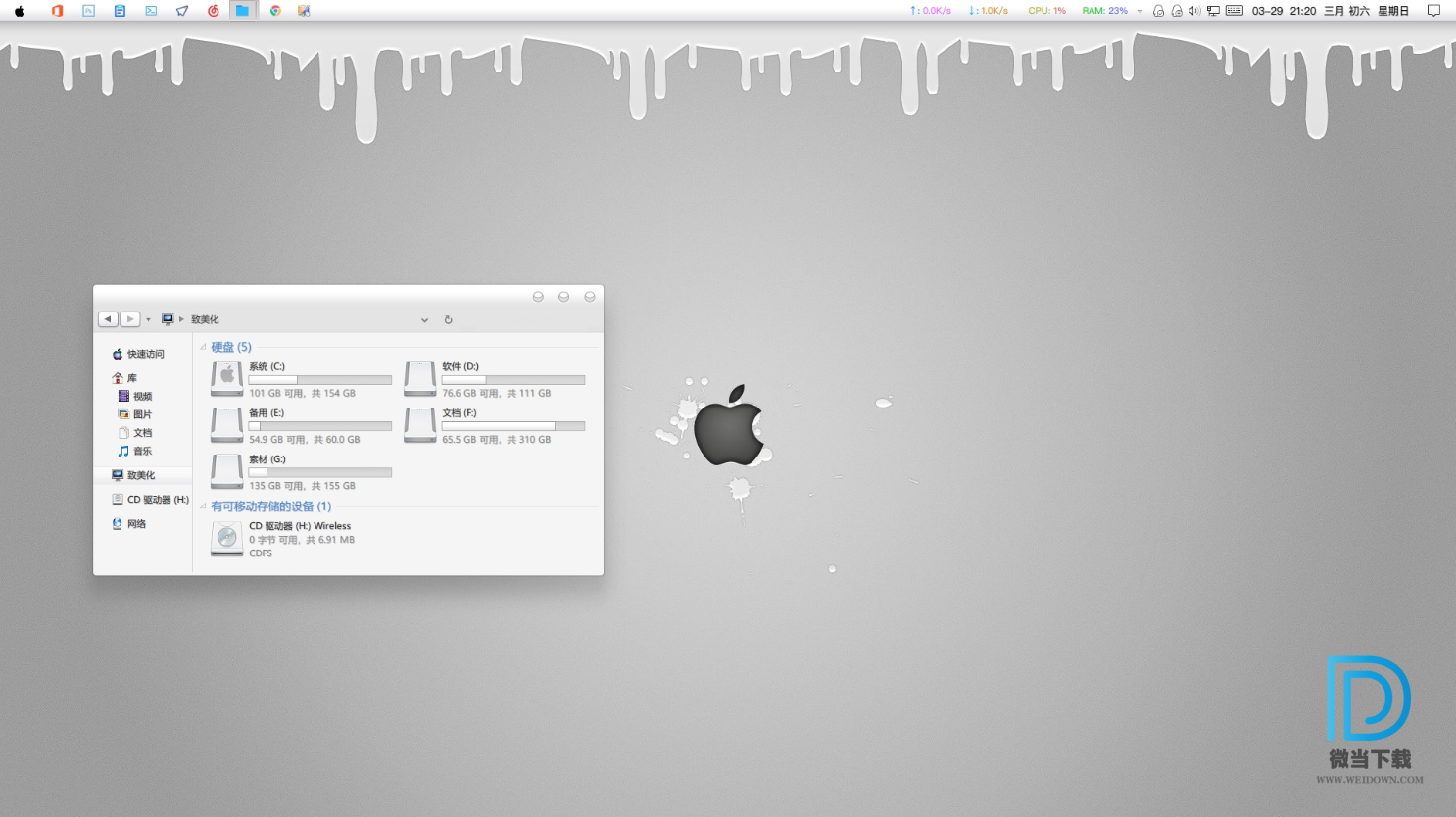
Task: Click the weekday 星期日 label
Action: point(1393,11)
